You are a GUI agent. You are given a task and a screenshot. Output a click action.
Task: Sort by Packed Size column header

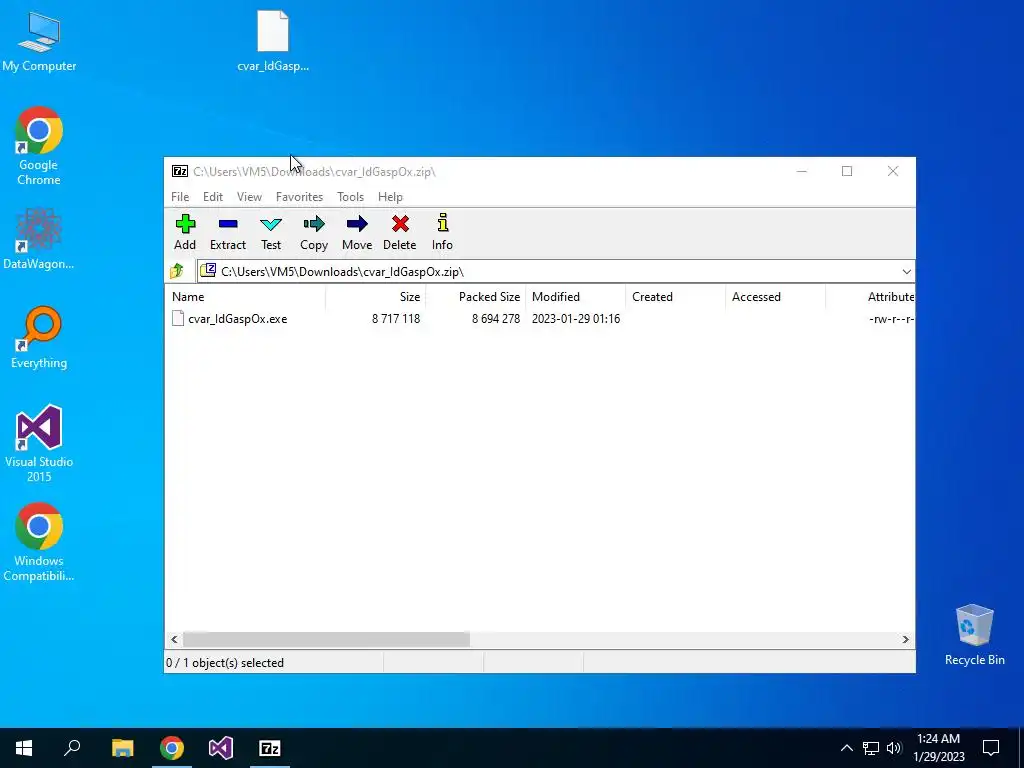tap(475, 296)
